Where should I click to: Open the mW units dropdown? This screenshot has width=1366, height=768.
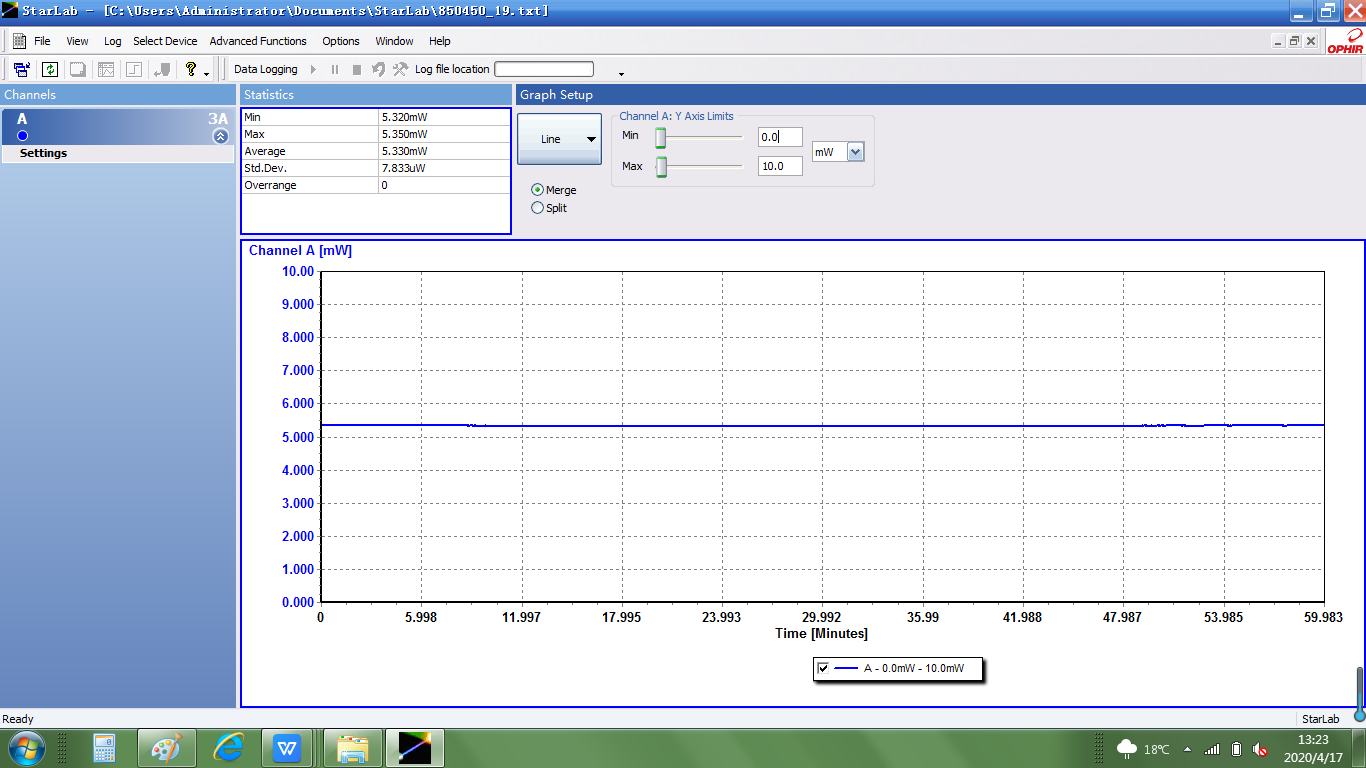(x=855, y=152)
